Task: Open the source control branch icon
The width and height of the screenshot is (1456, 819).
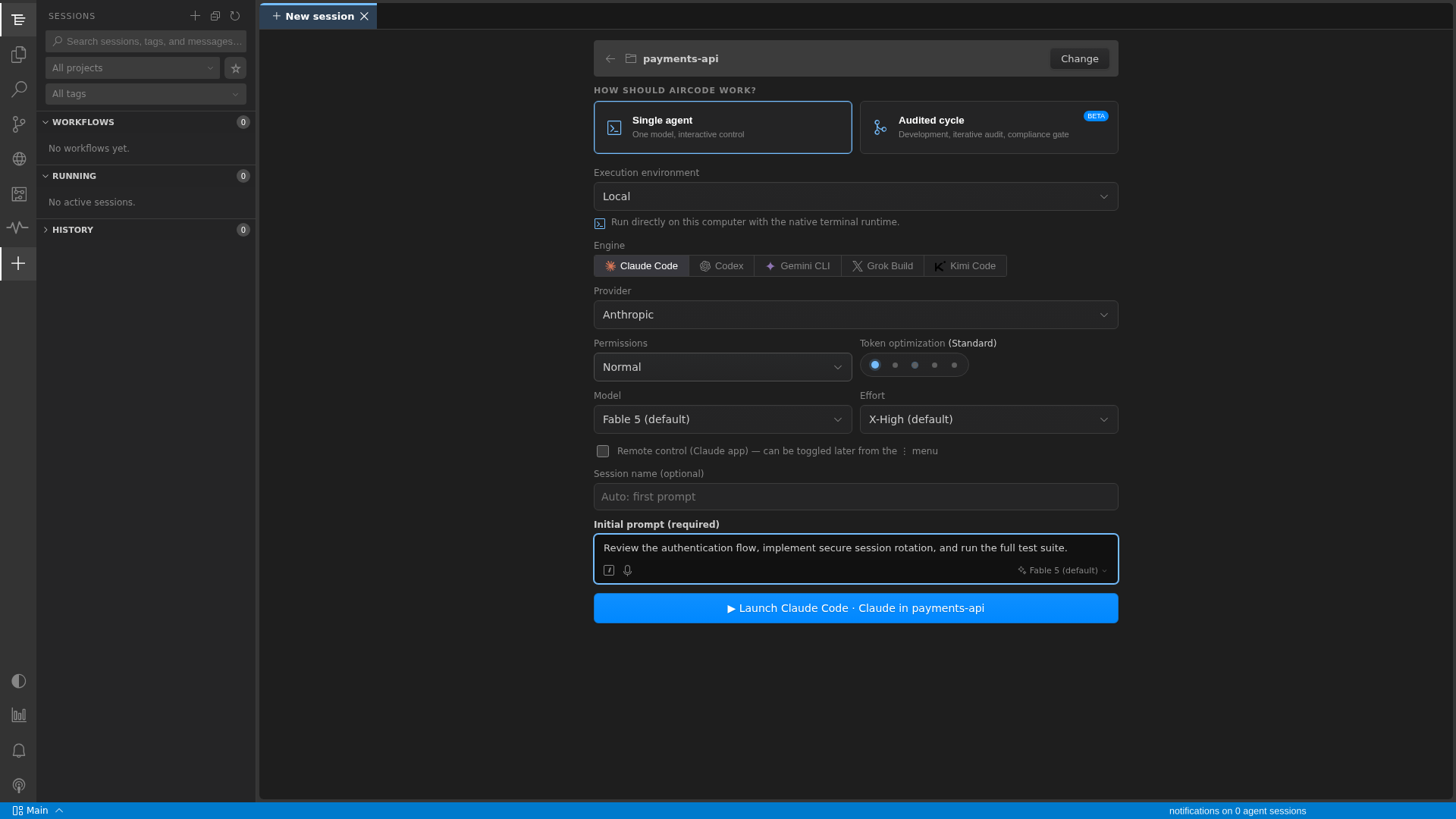Action: coord(18,124)
